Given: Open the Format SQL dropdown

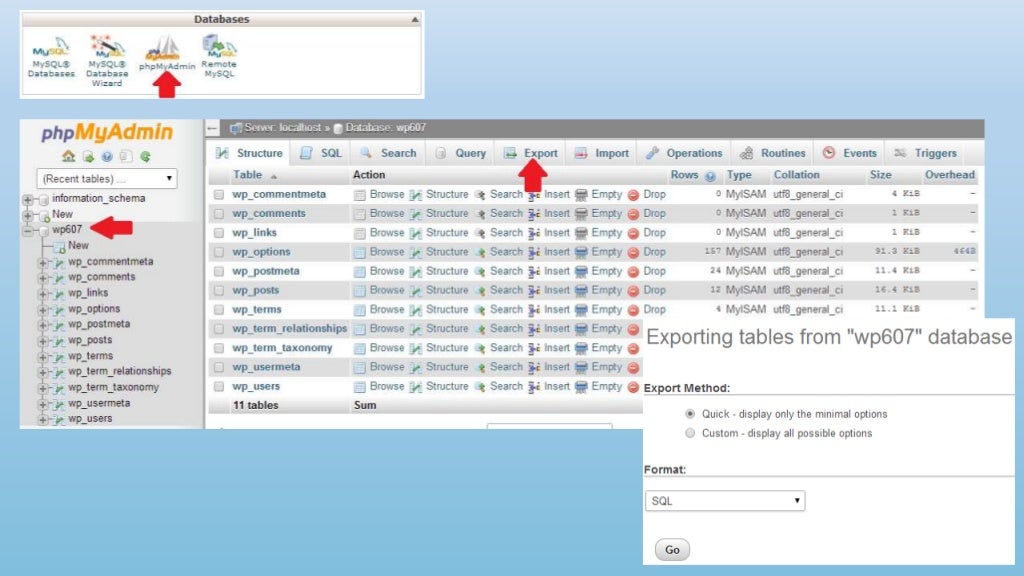Looking at the screenshot, I should pos(725,501).
